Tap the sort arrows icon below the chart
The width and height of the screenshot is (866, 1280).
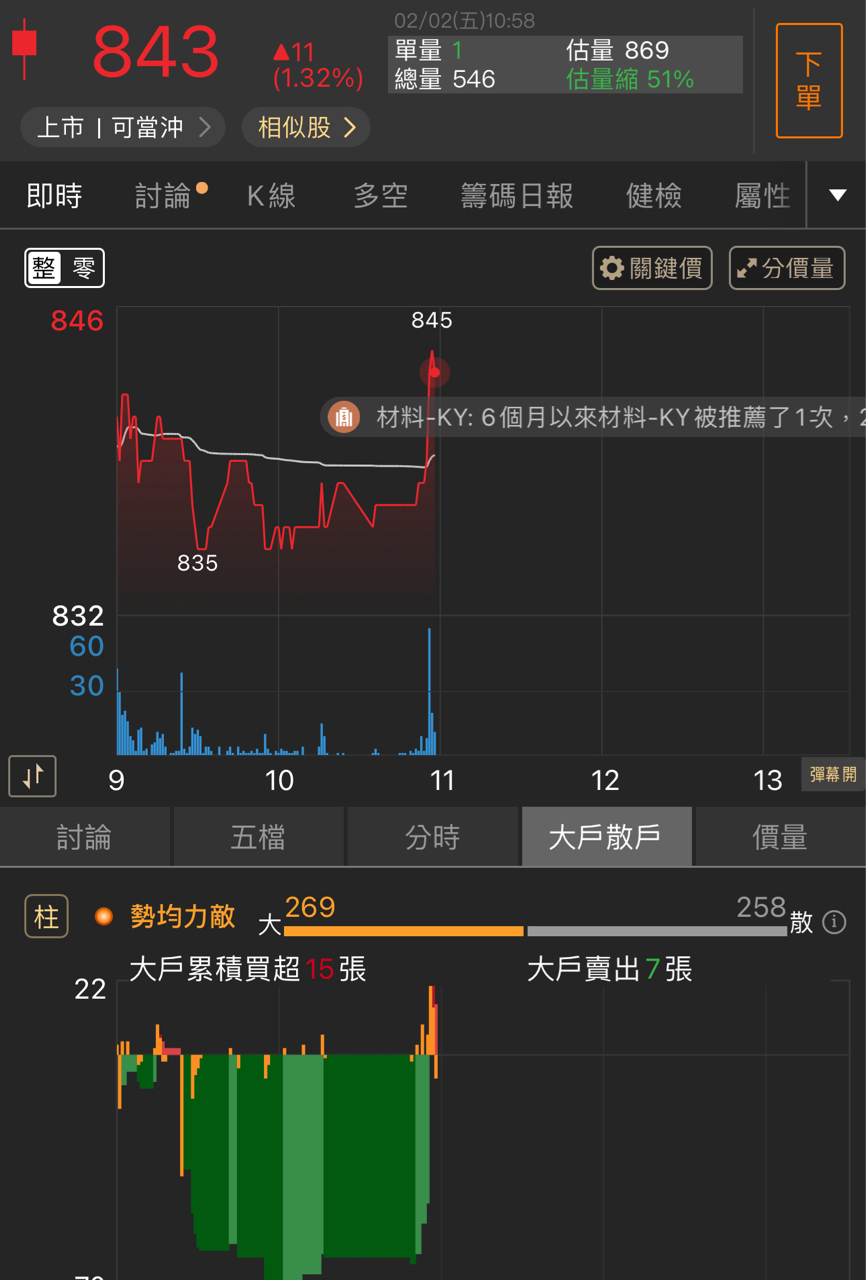[x=31, y=776]
